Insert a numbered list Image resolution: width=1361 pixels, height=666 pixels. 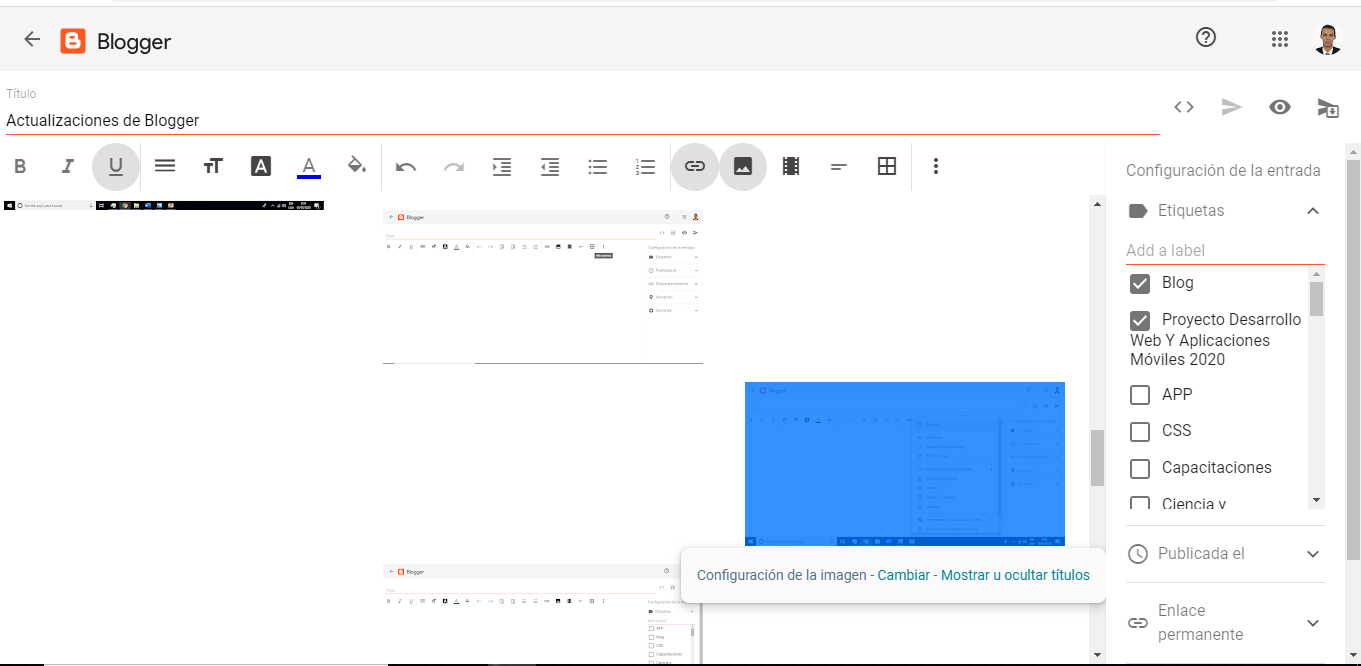click(646, 167)
